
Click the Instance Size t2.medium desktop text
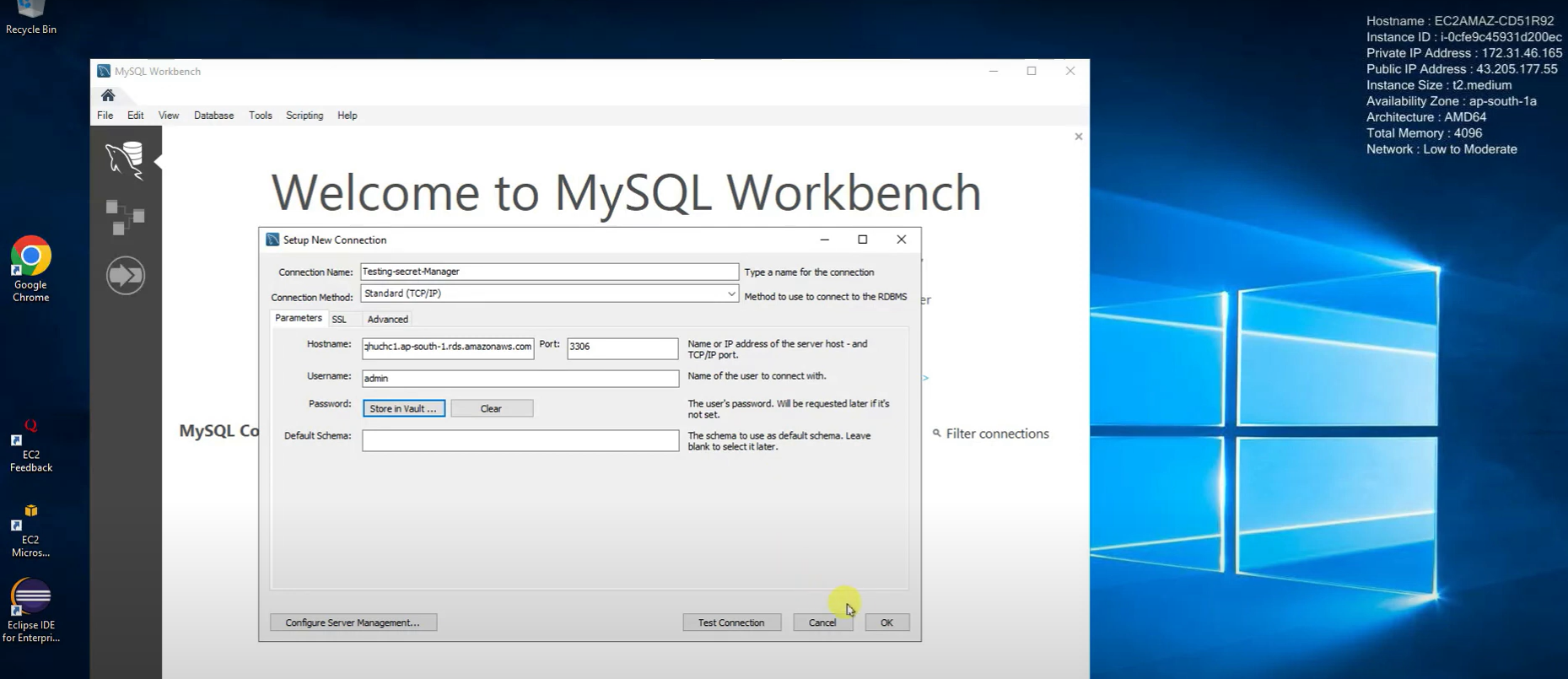pos(1439,85)
